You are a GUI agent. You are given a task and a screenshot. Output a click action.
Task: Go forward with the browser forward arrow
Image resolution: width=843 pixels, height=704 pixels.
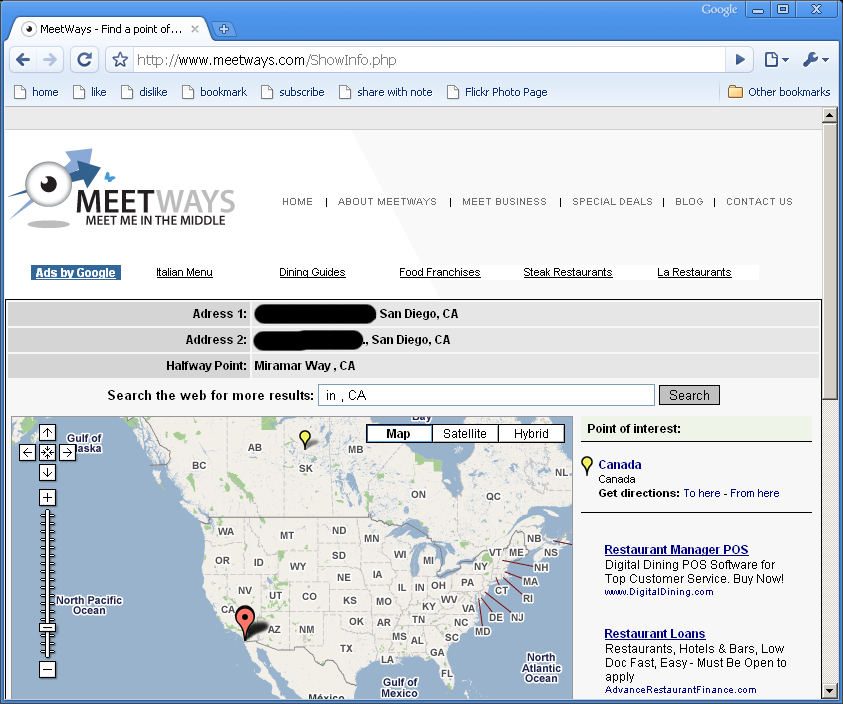pyautogui.click(x=50, y=60)
